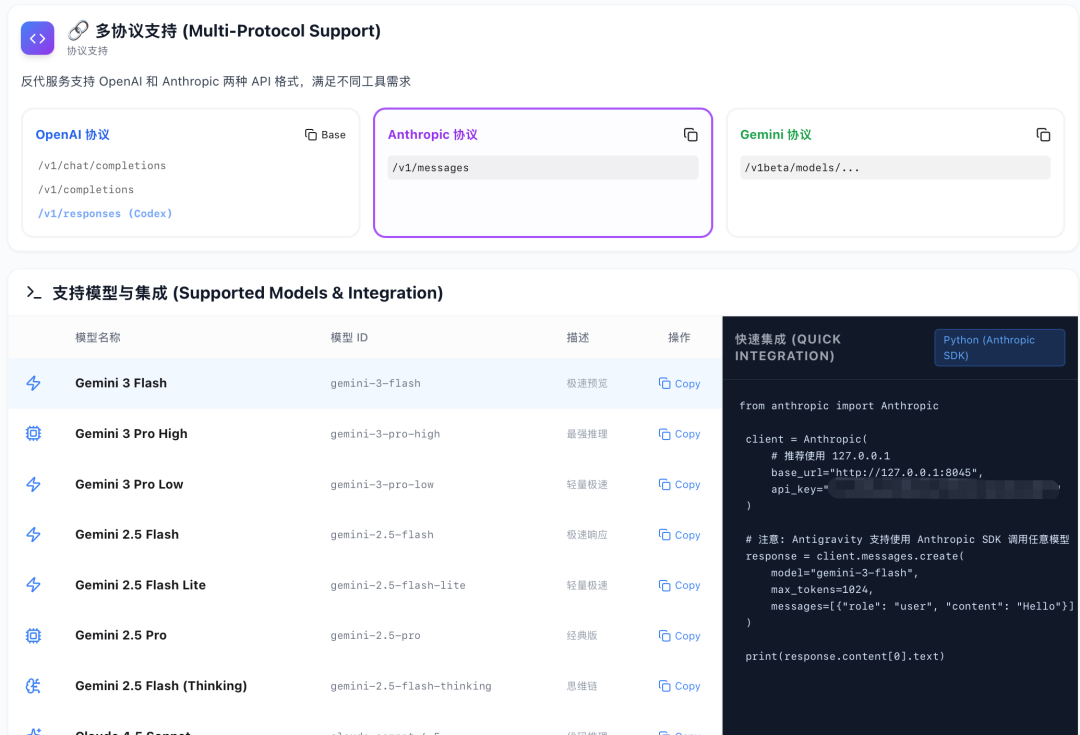
Task: Click the 描述 column header
Action: (578, 338)
